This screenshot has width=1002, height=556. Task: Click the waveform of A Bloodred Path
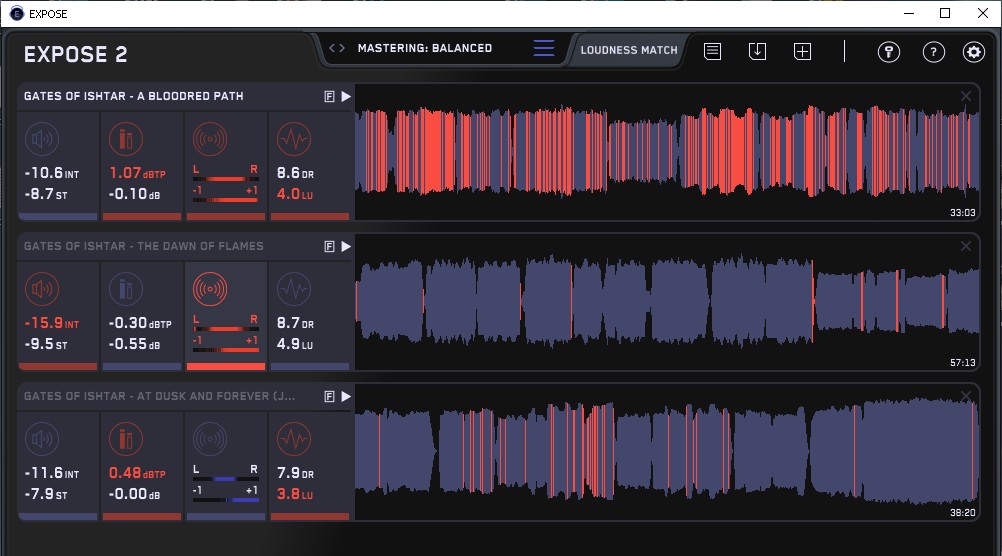[667, 152]
